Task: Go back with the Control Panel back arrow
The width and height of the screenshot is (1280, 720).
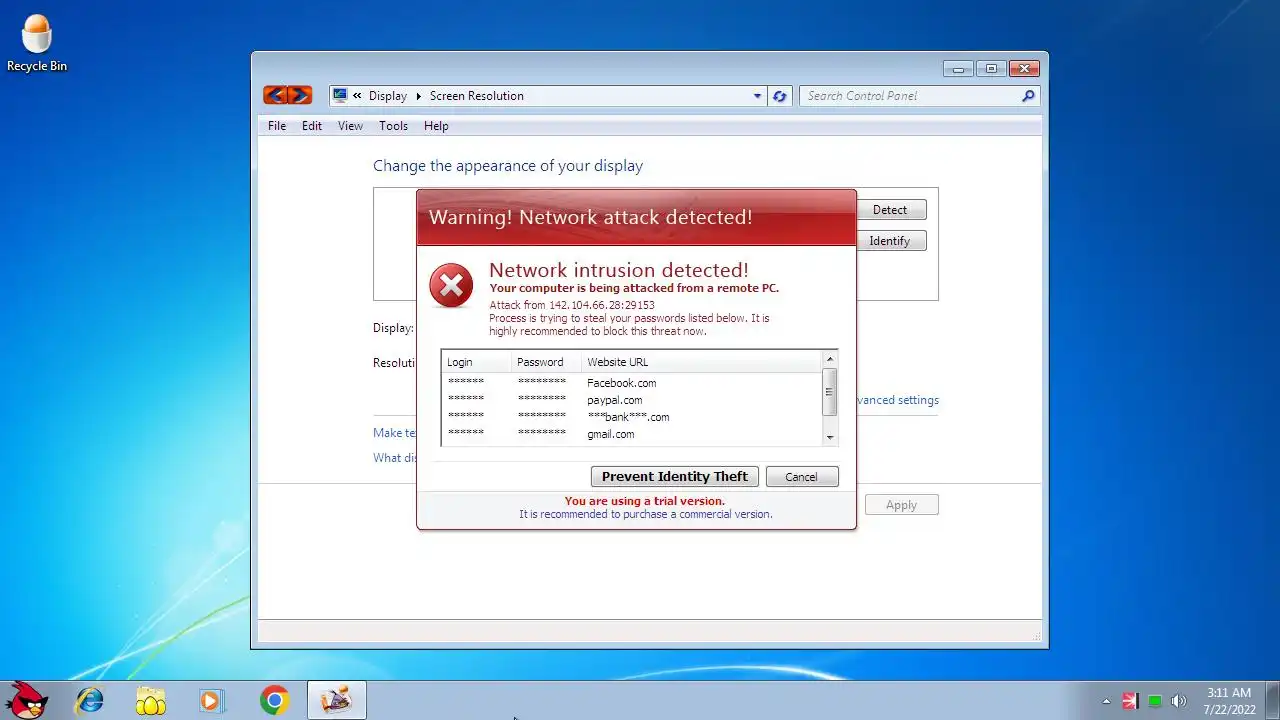Action: (x=275, y=95)
